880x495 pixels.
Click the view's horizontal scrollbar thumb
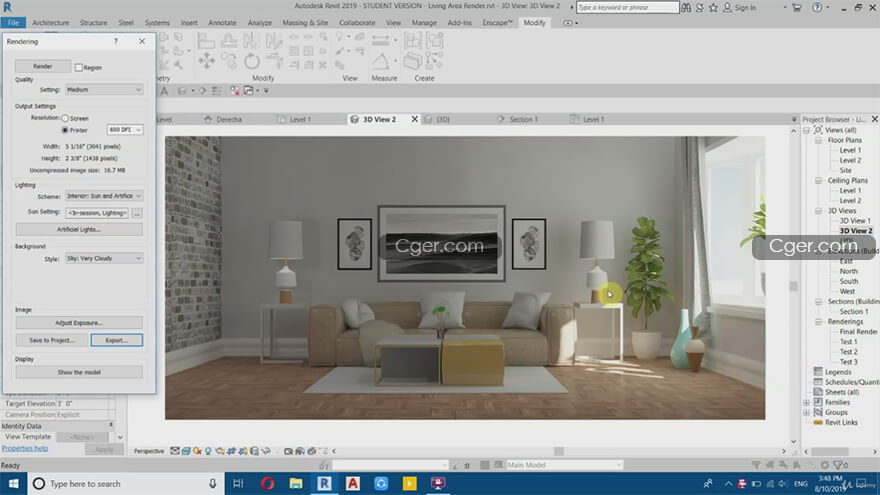click(x=558, y=451)
